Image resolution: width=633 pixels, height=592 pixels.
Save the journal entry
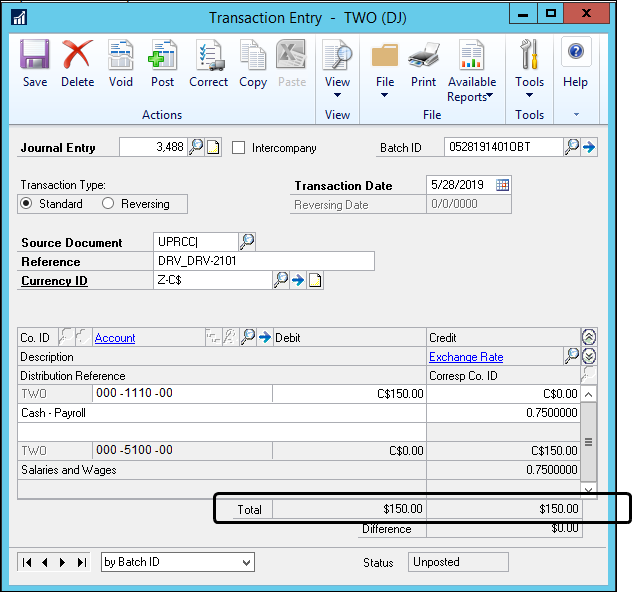tap(35, 63)
